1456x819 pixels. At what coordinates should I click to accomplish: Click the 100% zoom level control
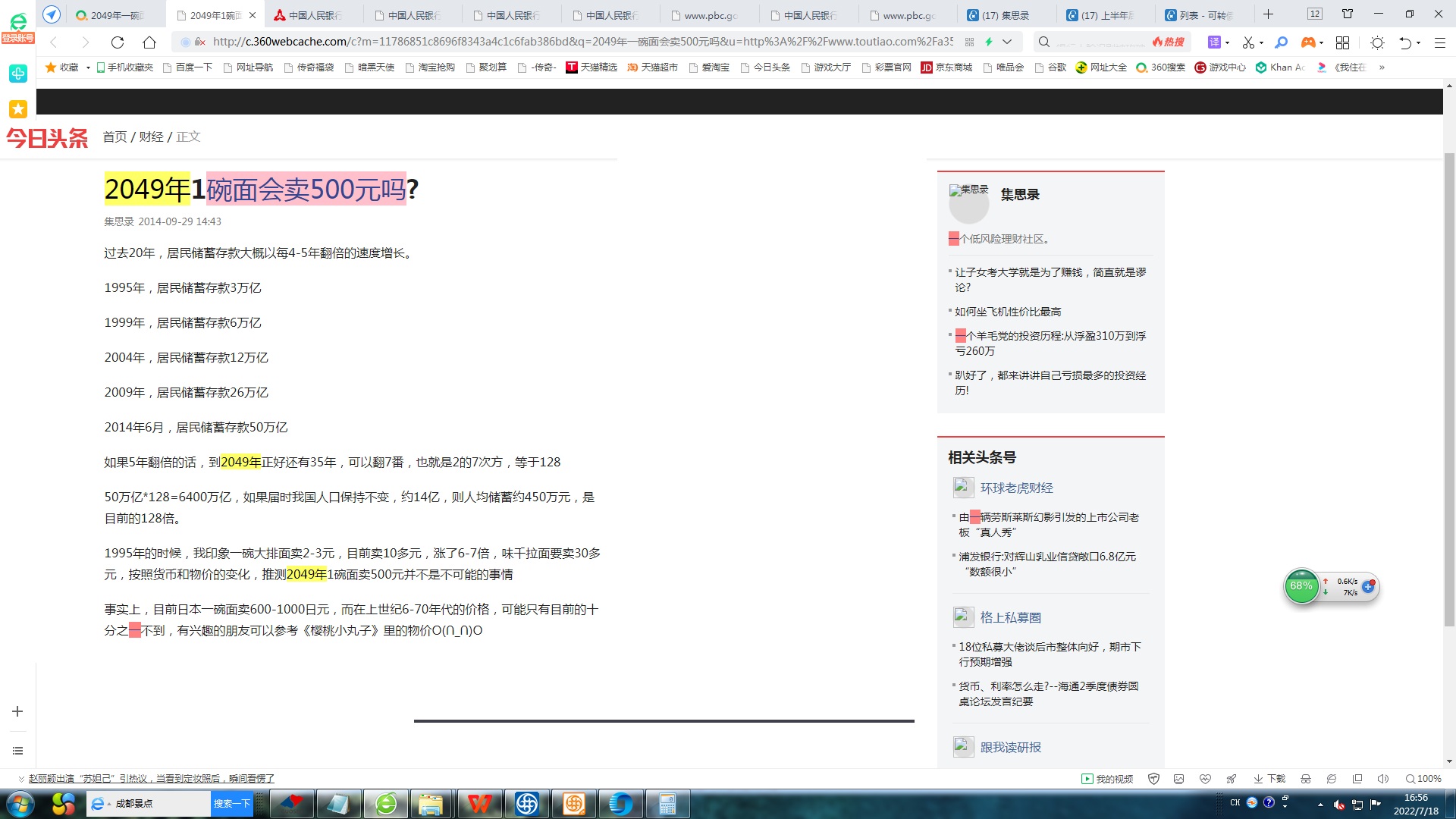pos(1423,779)
